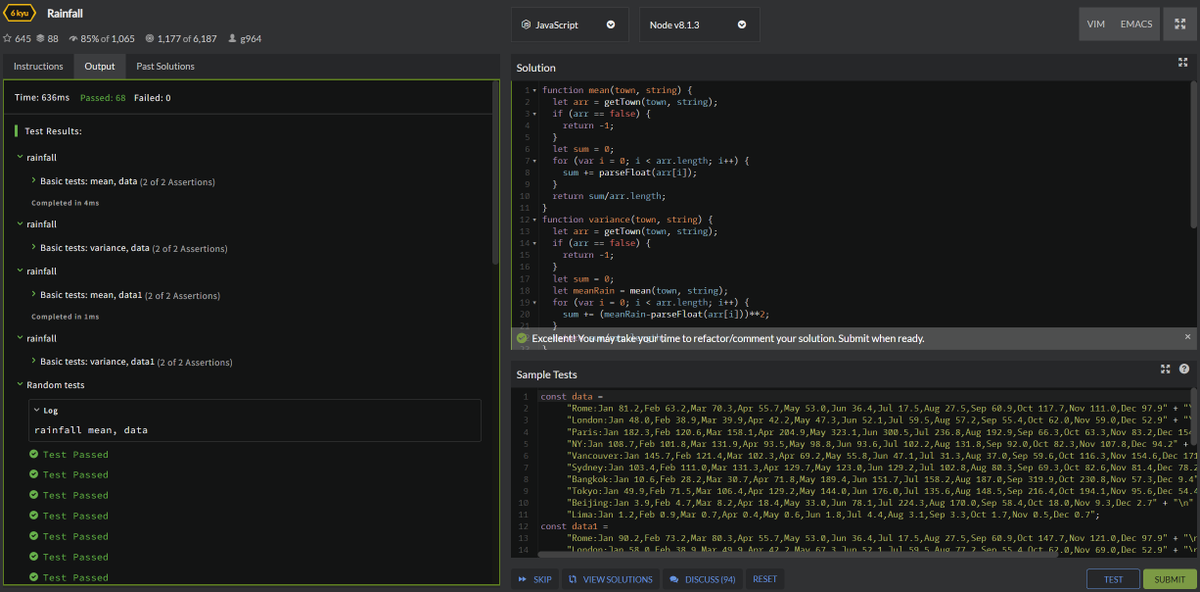This screenshot has width=1200, height=592.
Task: Click the 6 kyu rank badge
Action: [21, 13]
